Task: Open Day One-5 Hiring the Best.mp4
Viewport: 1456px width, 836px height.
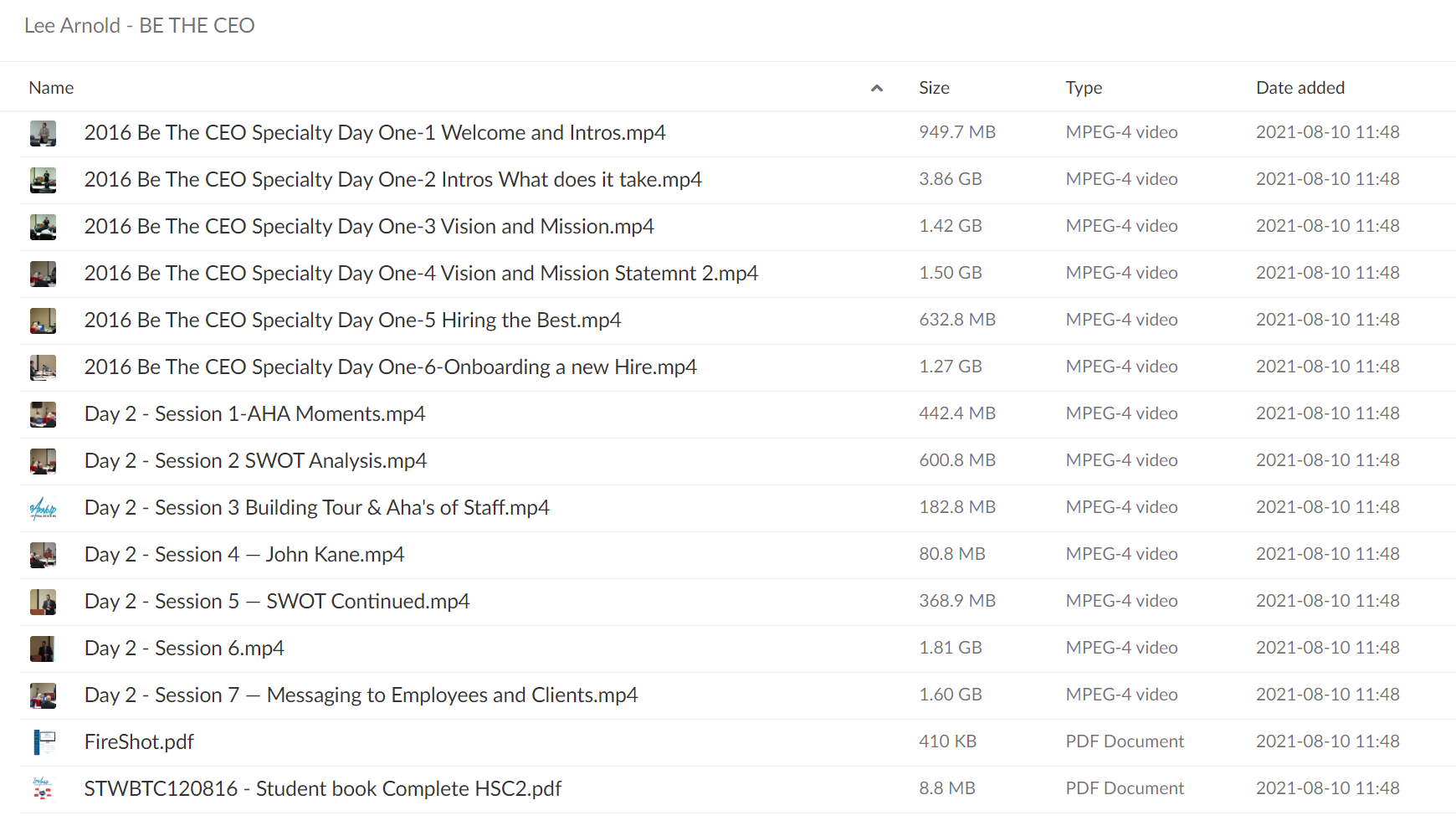Action: click(352, 321)
